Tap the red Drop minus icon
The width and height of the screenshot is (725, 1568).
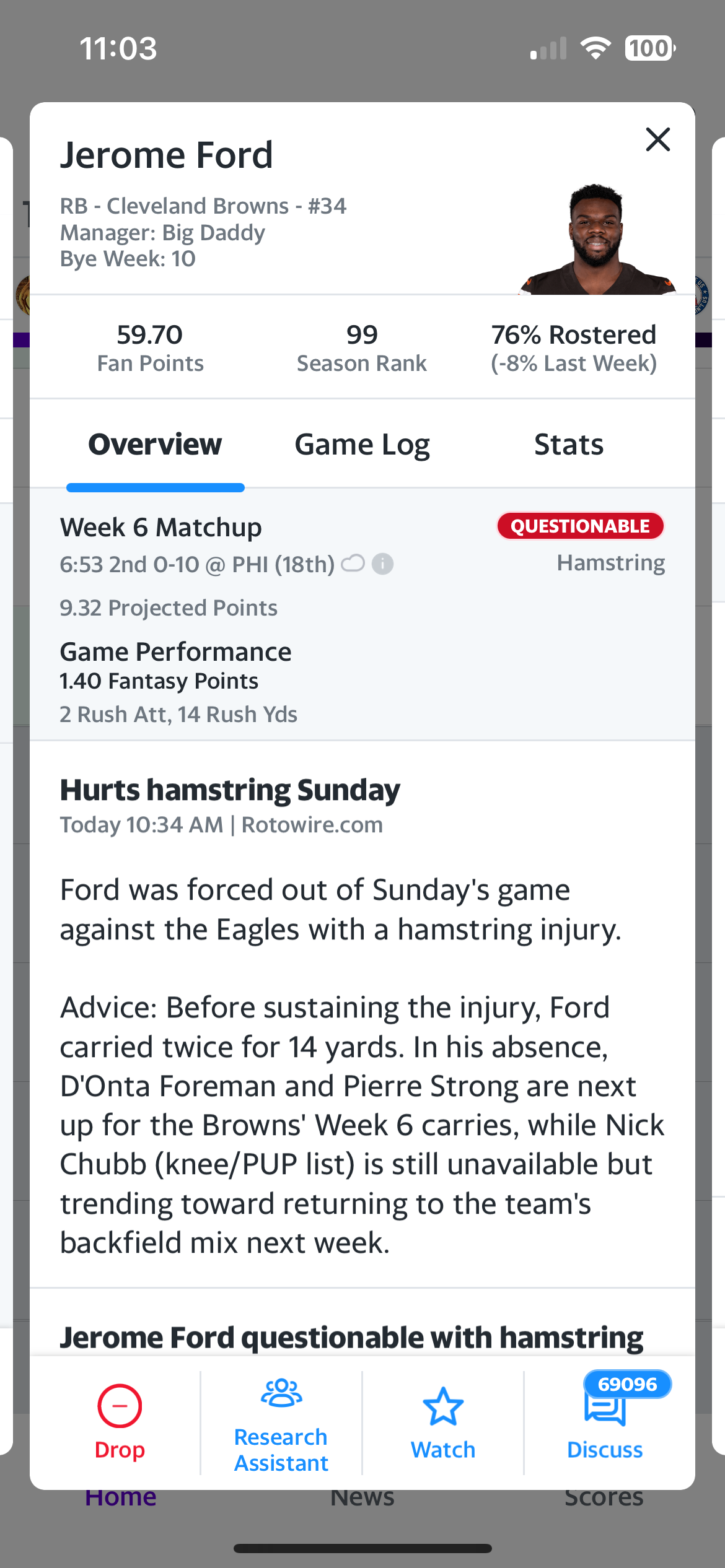pos(120,1406)
